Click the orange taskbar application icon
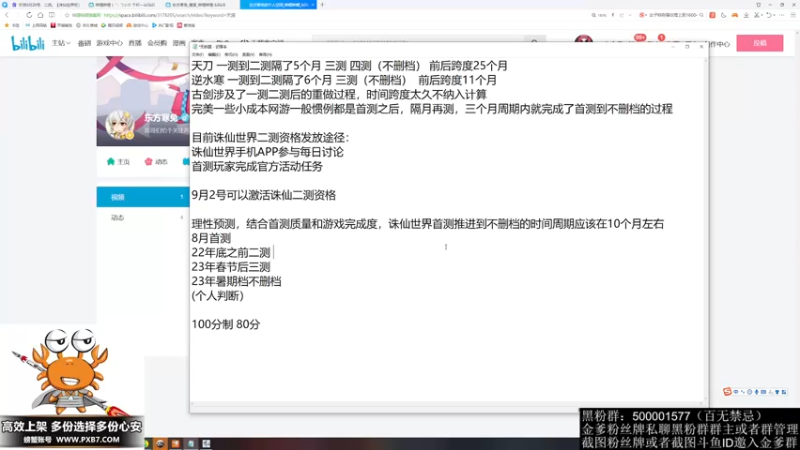Screen dimensions: 800x450 (176, 444)
